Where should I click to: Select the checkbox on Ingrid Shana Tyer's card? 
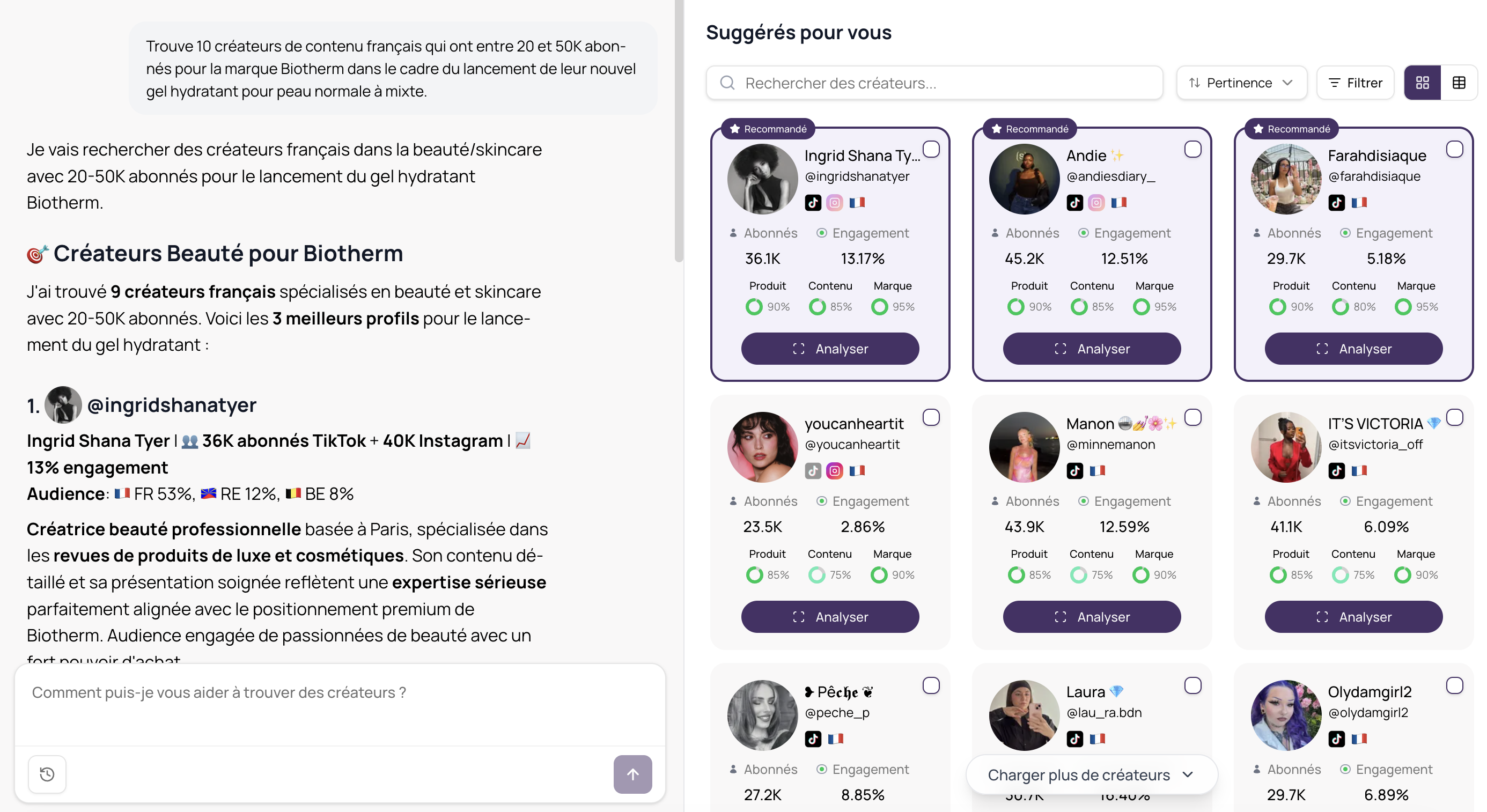pos(932,149)
